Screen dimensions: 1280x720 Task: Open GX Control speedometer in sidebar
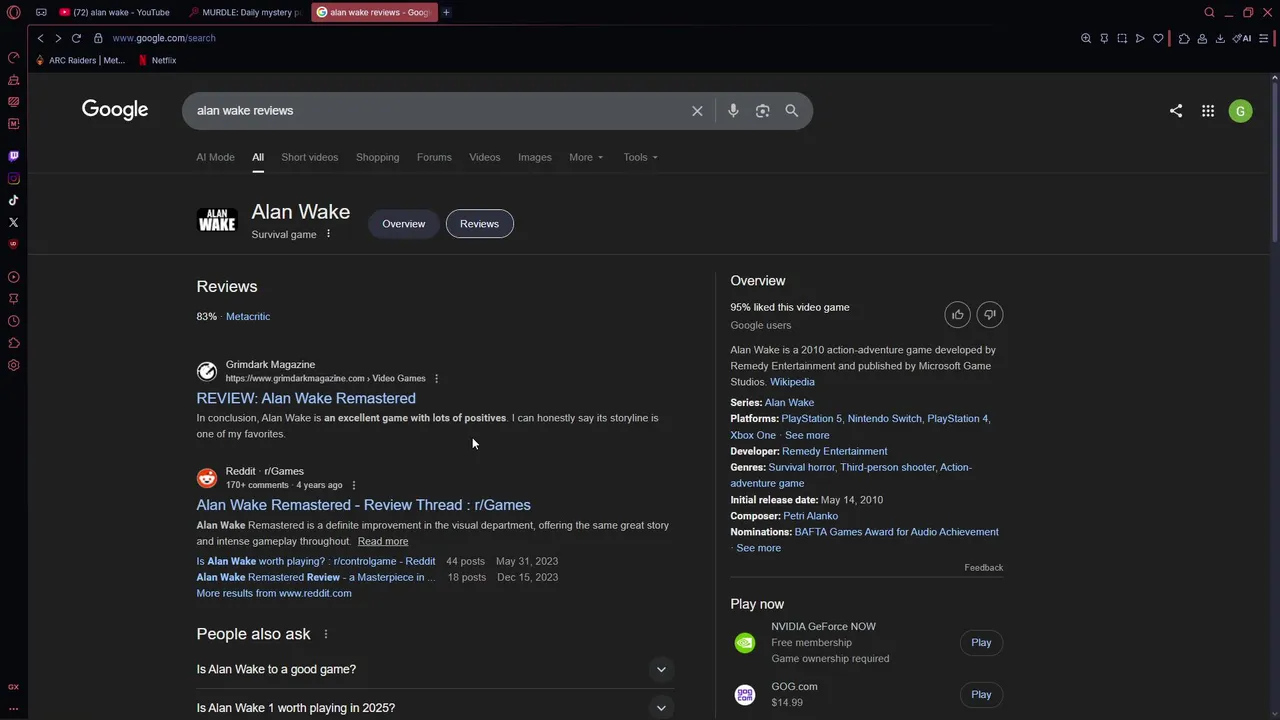pyautogui.click(x=13, y=57)
